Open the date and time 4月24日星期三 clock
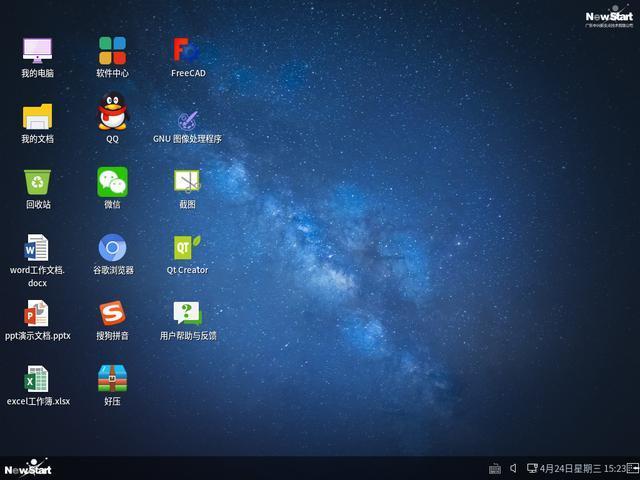640x480 pixels. (583, 469)
